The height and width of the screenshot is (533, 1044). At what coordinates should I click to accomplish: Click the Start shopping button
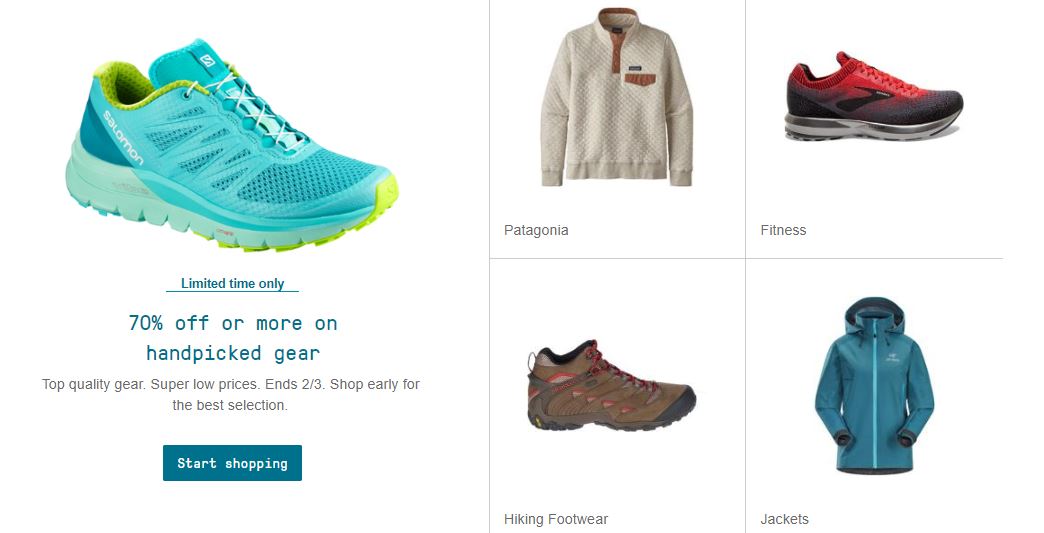232,463
